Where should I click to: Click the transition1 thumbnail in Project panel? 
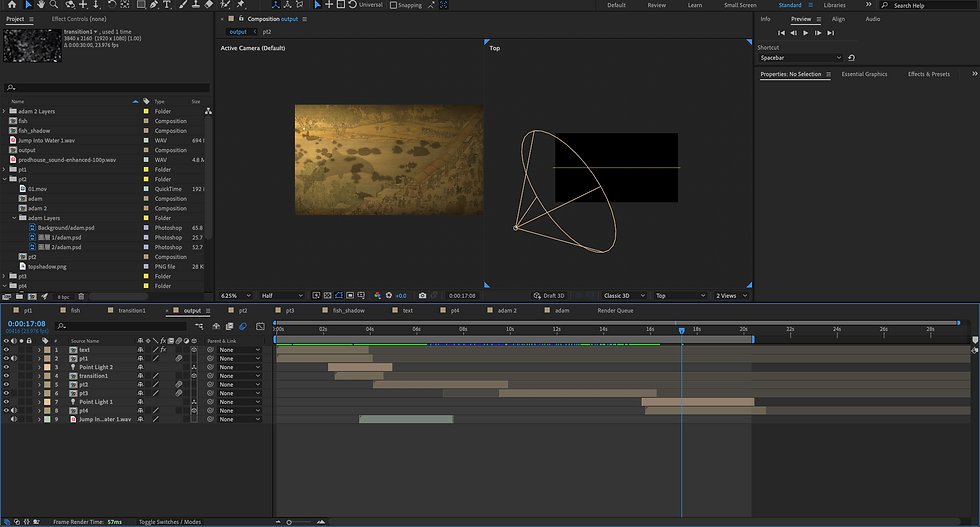[x=32, y=46]
